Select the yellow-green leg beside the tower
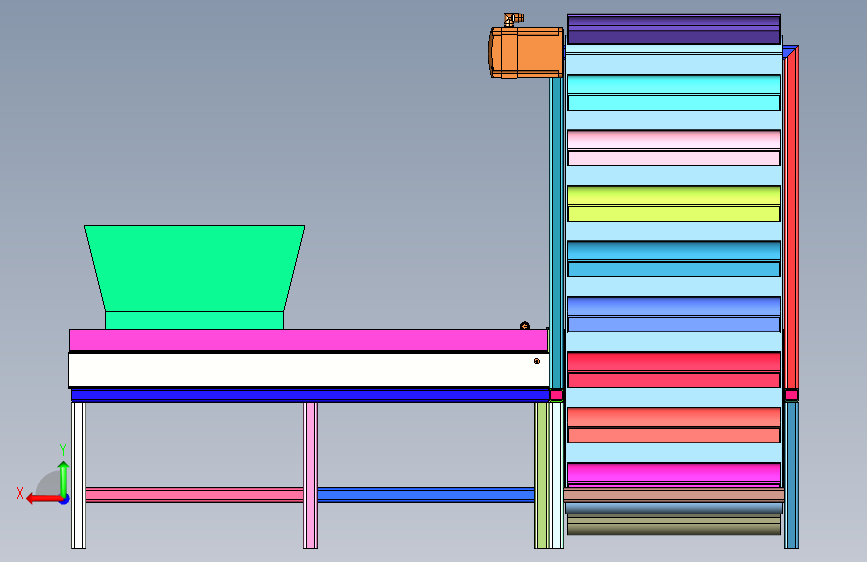867x562 pixels. pos(541,475)
